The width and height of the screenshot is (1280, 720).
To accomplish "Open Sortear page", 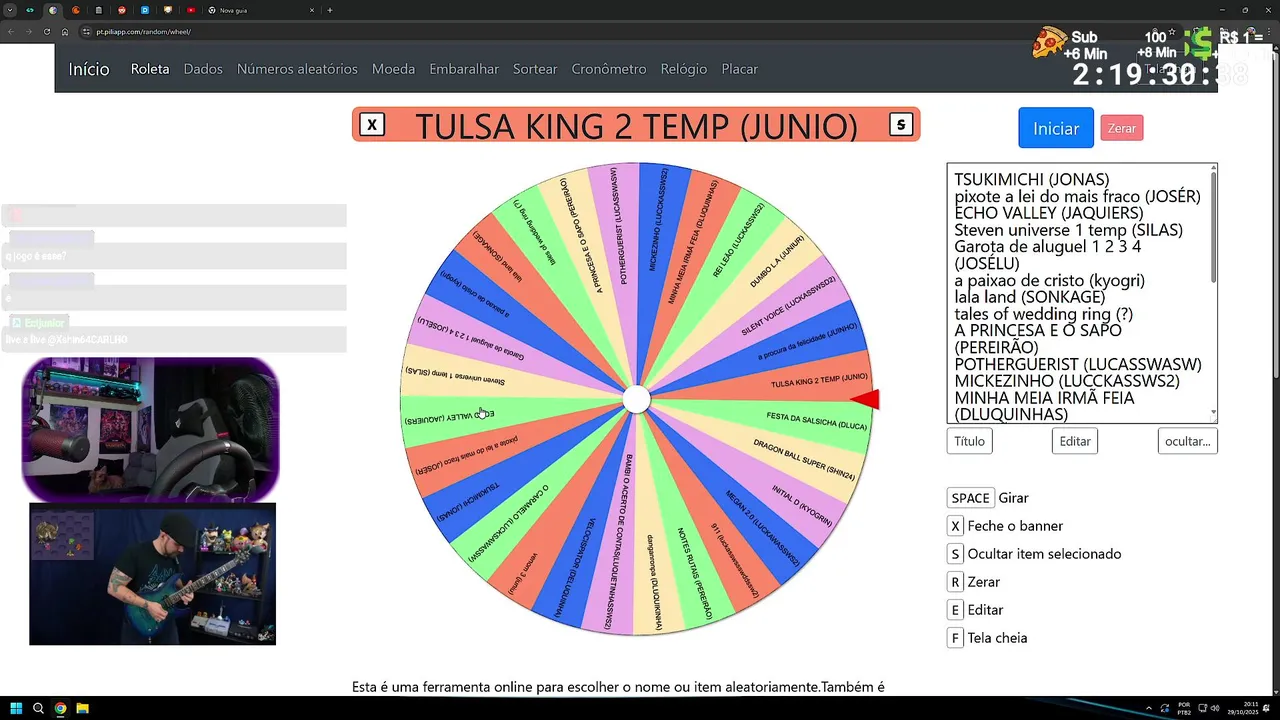I will (x=535, y=69).
